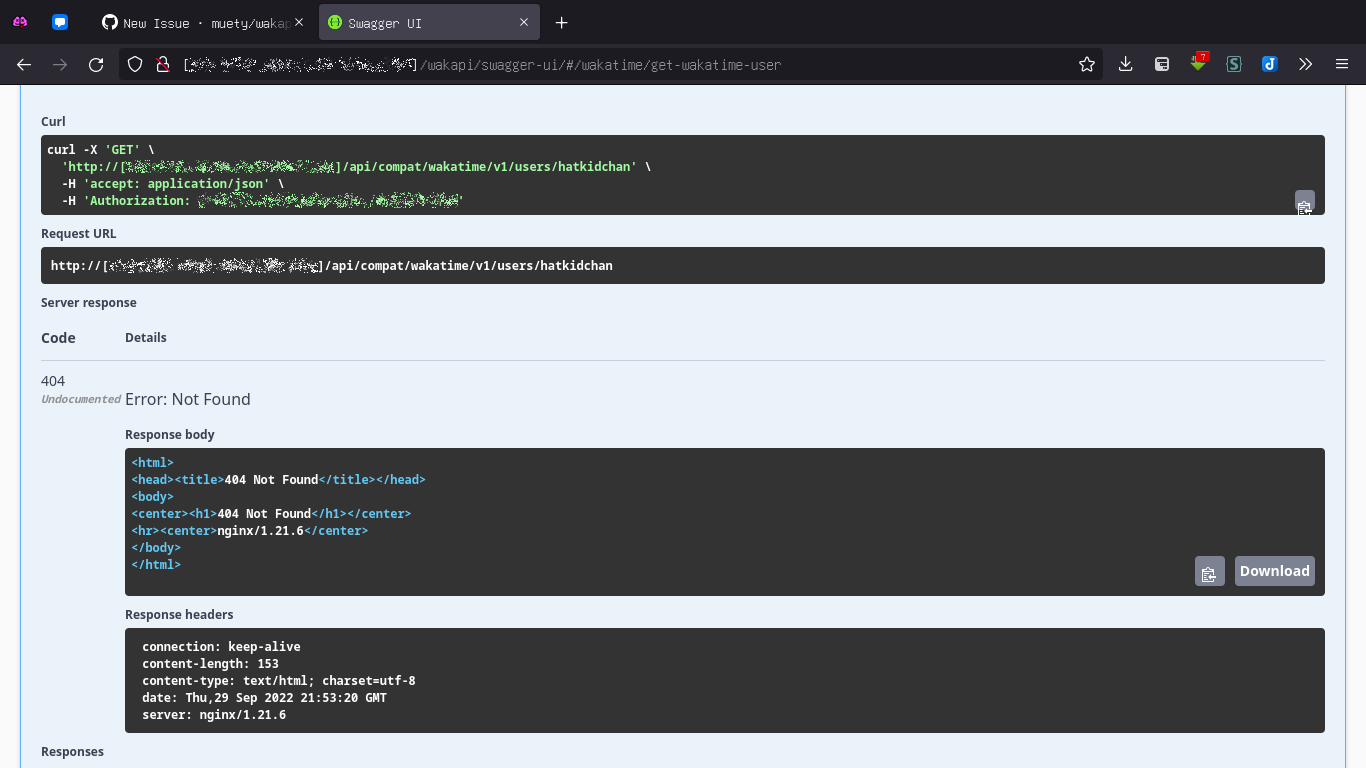Open the sidebars panel icon
The width and height of the screenshot is (1366, 768).
(1161, 63)
